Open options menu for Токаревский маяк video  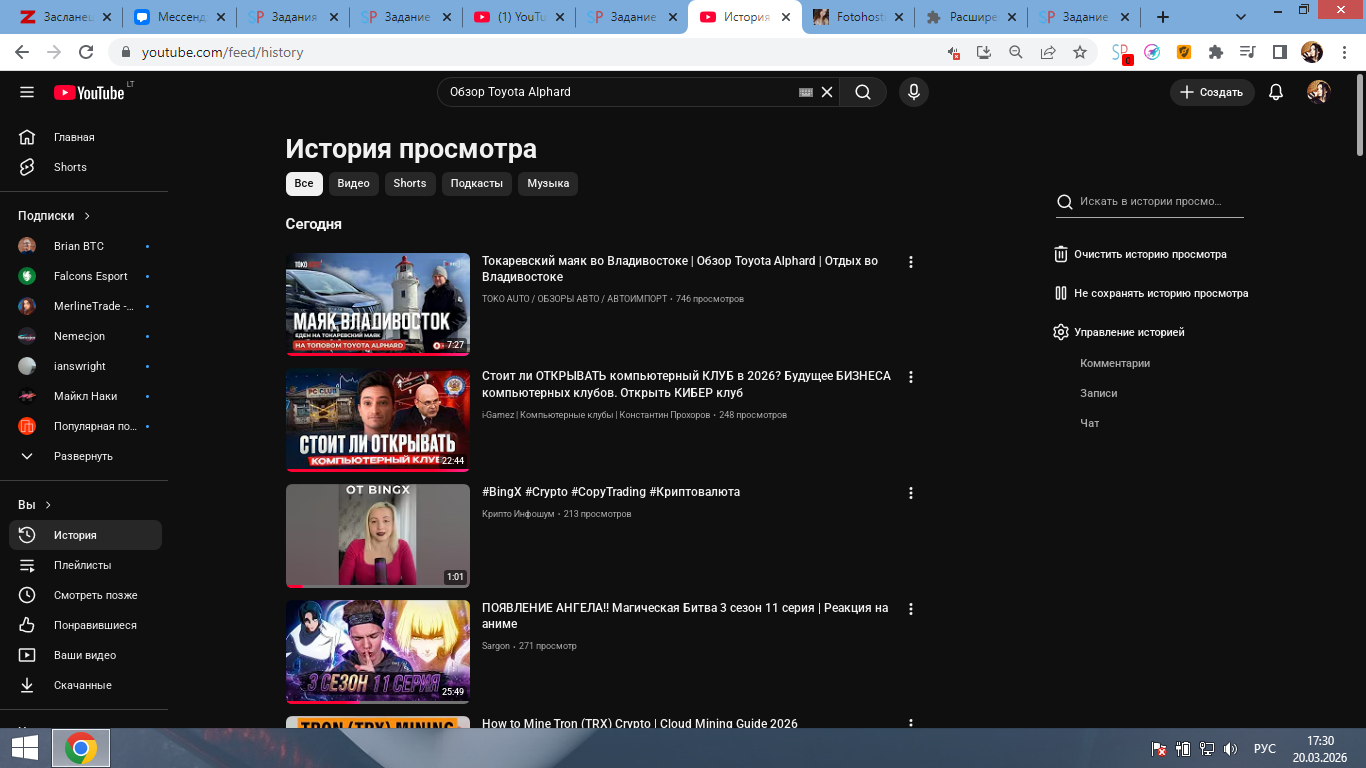pyautogui.click(x=910, y=262)
